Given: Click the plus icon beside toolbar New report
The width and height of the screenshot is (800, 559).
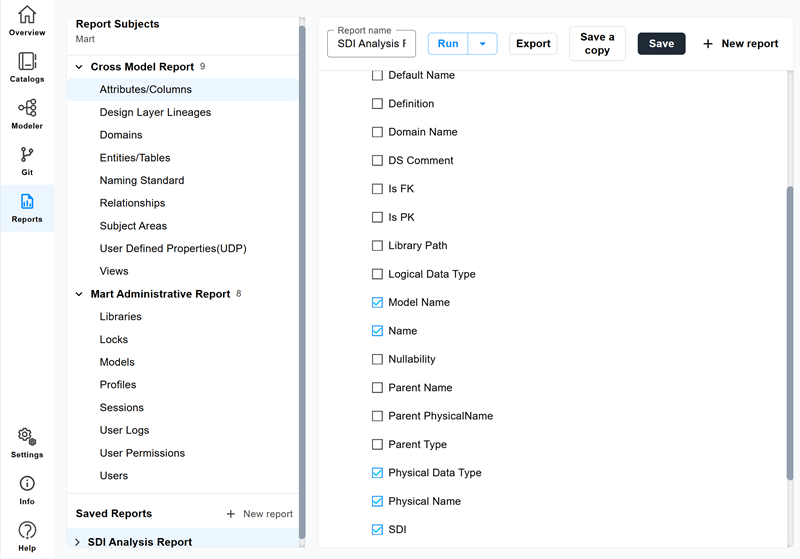Looking at the screenshot, I should (x=708, y=44).
